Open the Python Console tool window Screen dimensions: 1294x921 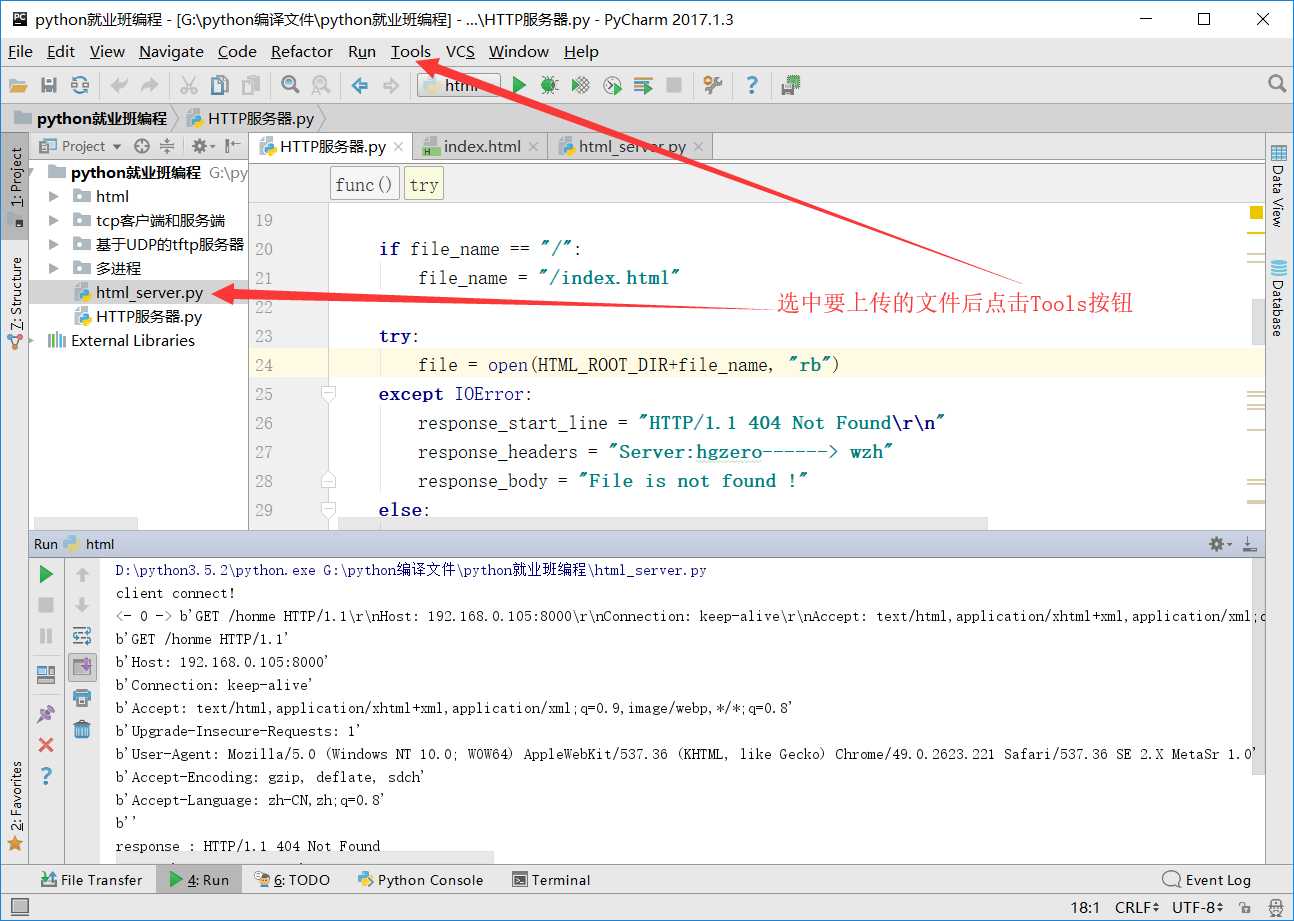(420, 880)
